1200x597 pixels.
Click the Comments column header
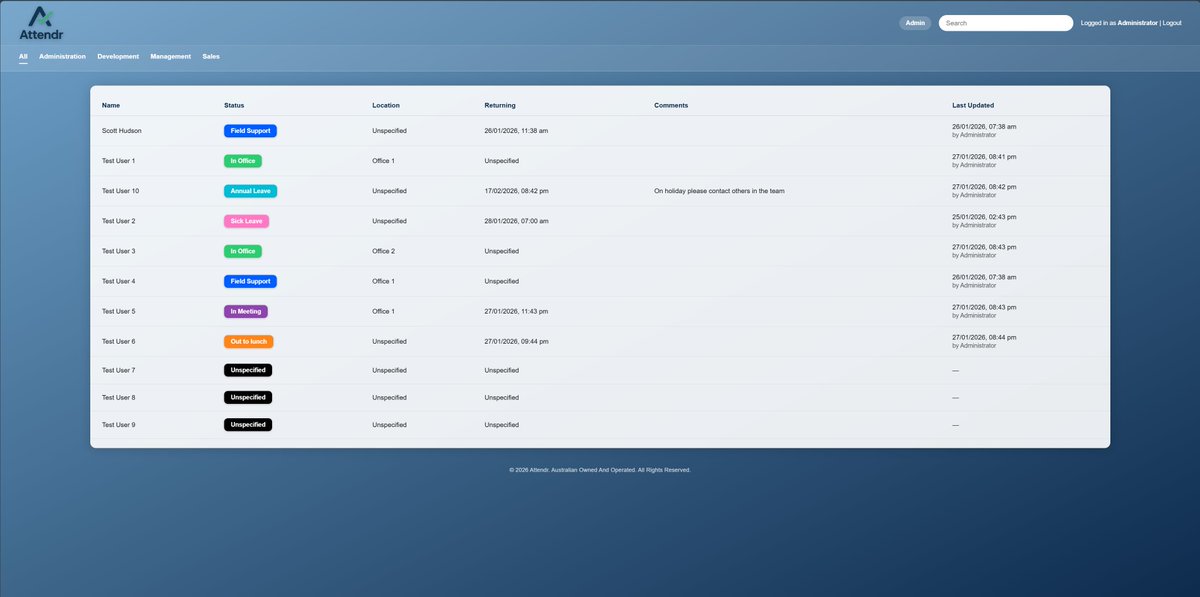pyautogui.click(x=671, y=105)
